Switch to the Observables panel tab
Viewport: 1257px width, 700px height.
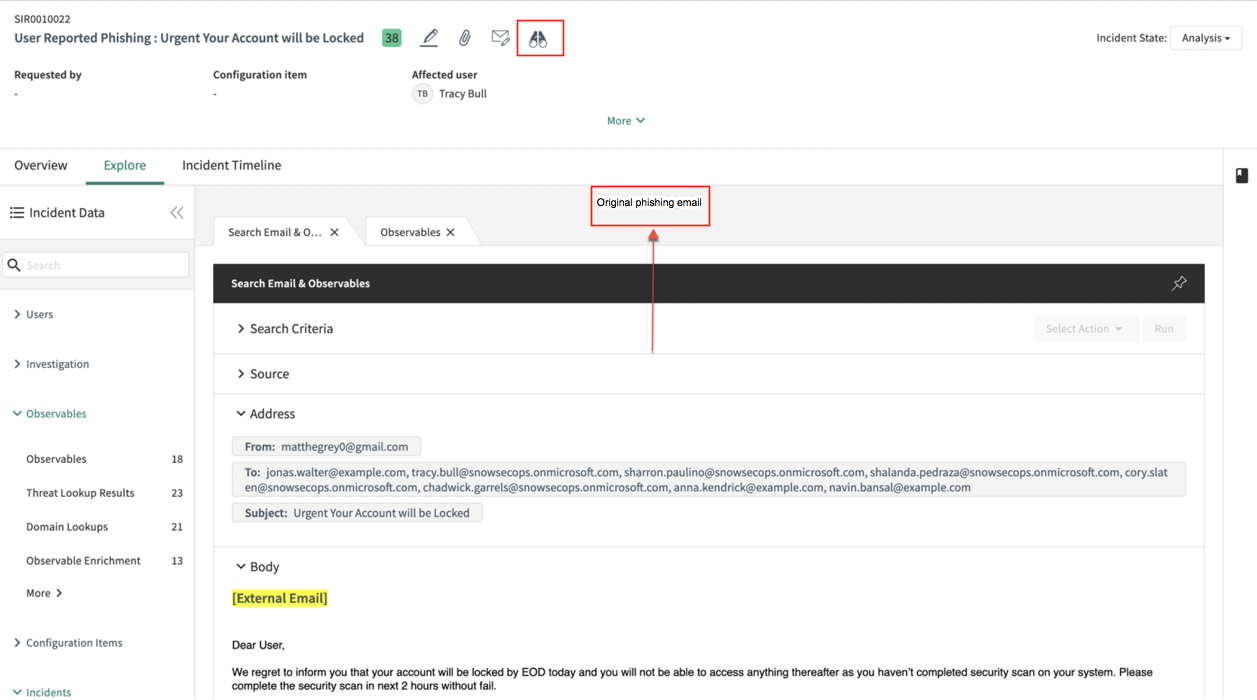point(410,232)
